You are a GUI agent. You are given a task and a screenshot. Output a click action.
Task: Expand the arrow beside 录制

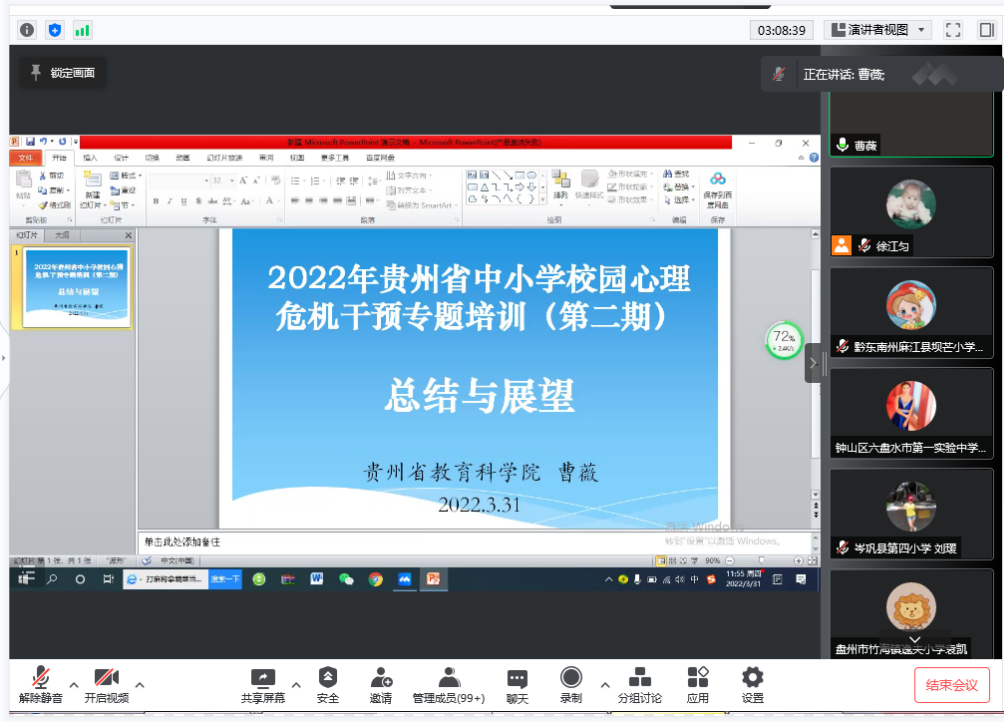point(603,685)
